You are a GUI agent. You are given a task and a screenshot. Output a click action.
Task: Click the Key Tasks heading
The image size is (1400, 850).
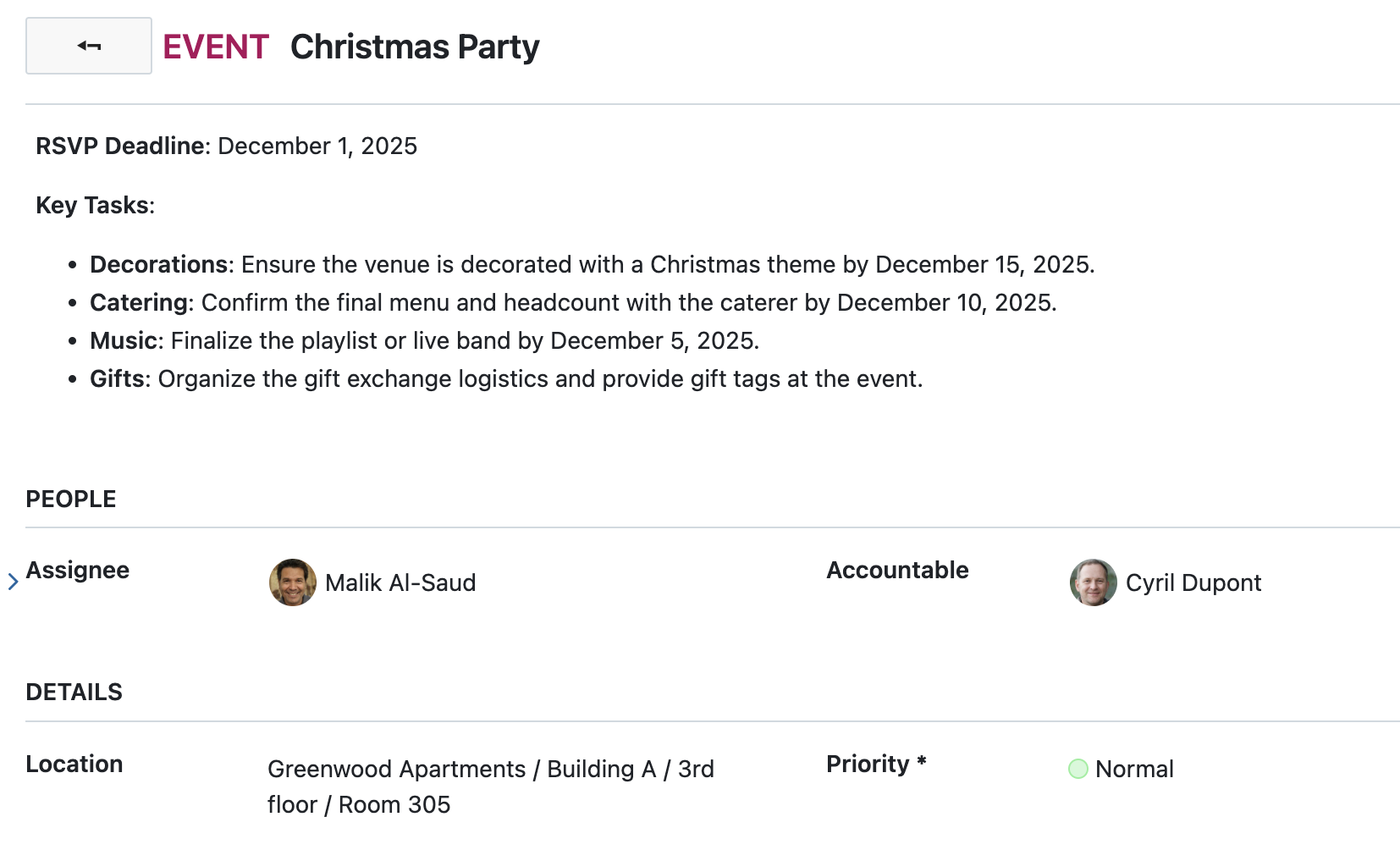(x=95, y=205)
